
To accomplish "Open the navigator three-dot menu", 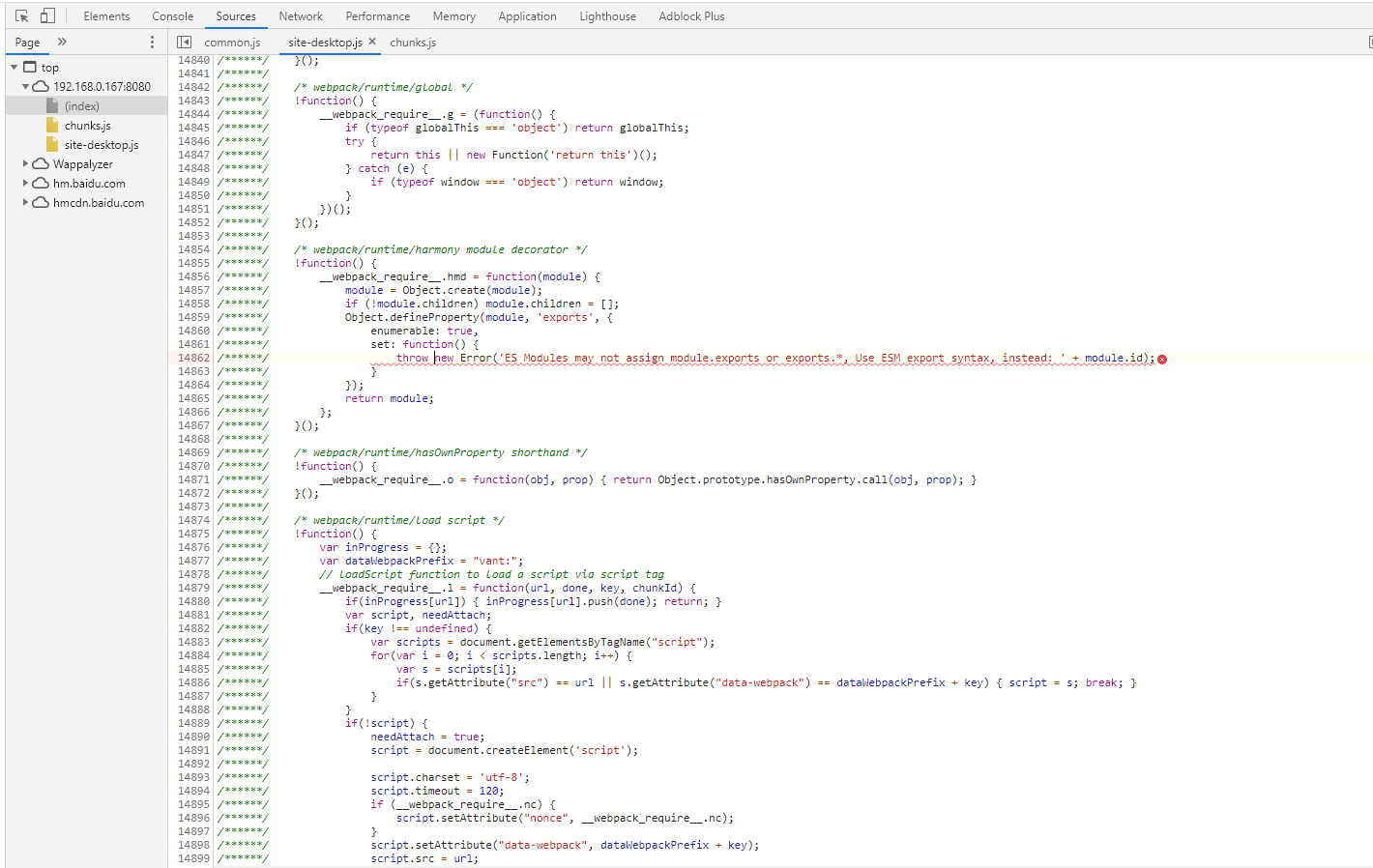I will click(x=152, y=43).
